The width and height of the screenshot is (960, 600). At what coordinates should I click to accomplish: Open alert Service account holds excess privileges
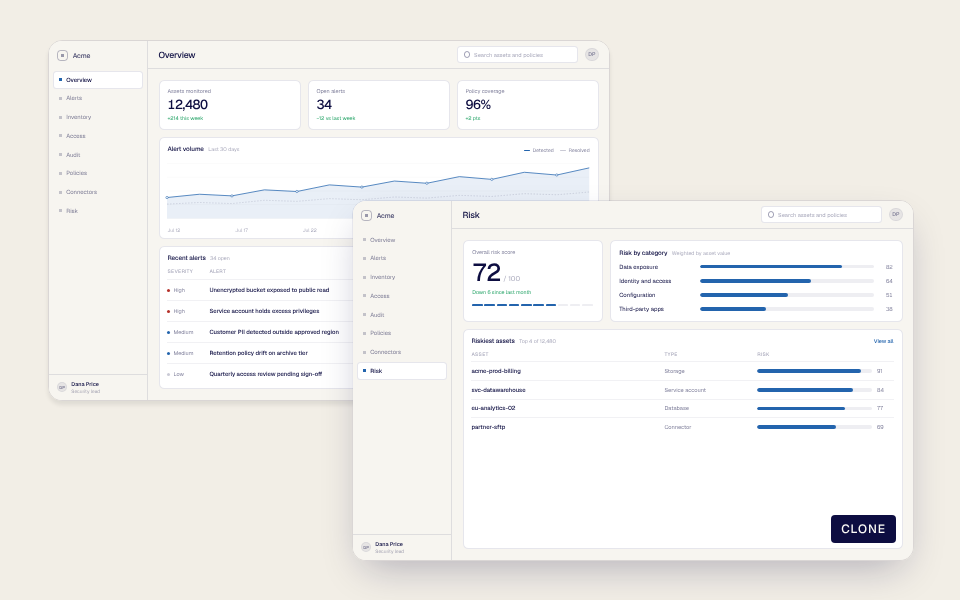[264, 311]
